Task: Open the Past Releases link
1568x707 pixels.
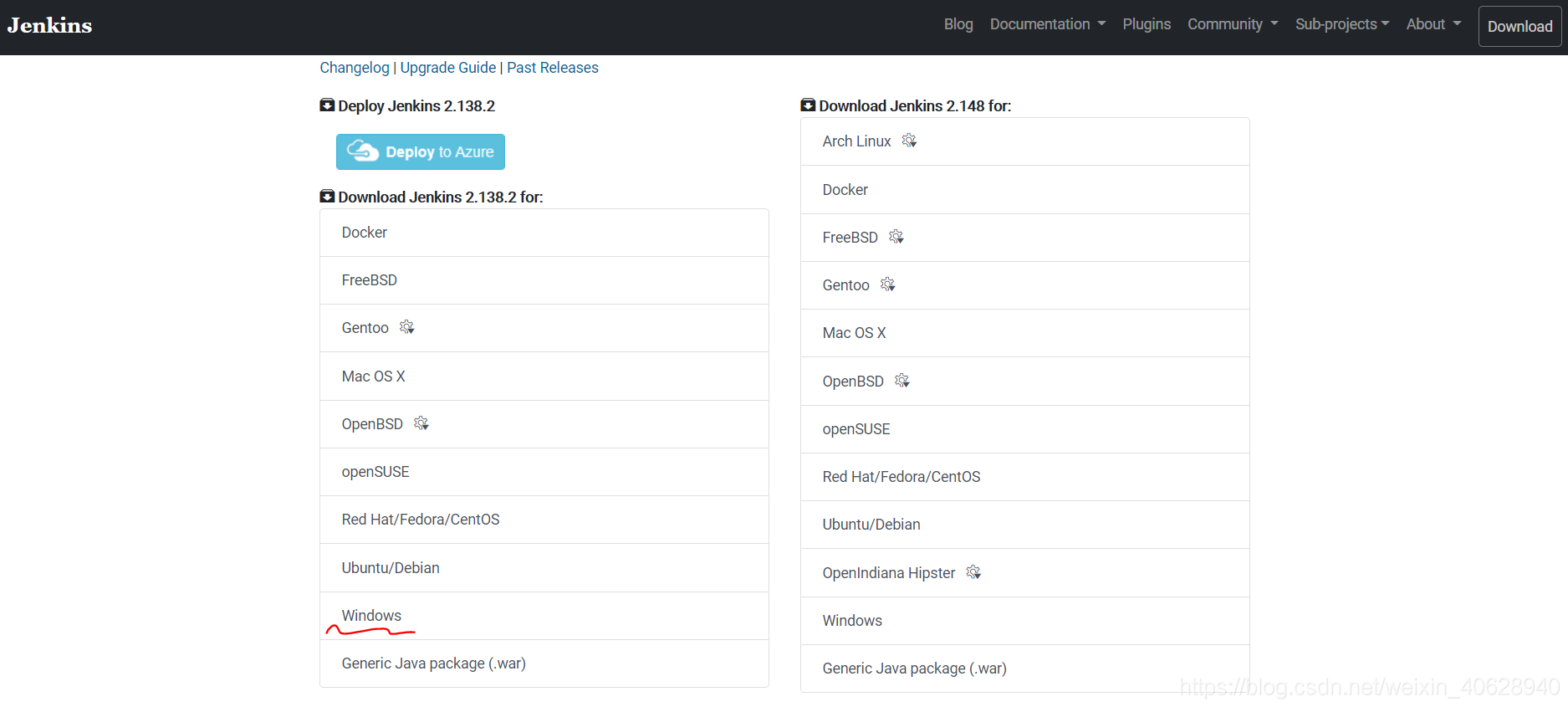Action: (x=553, y=68)
